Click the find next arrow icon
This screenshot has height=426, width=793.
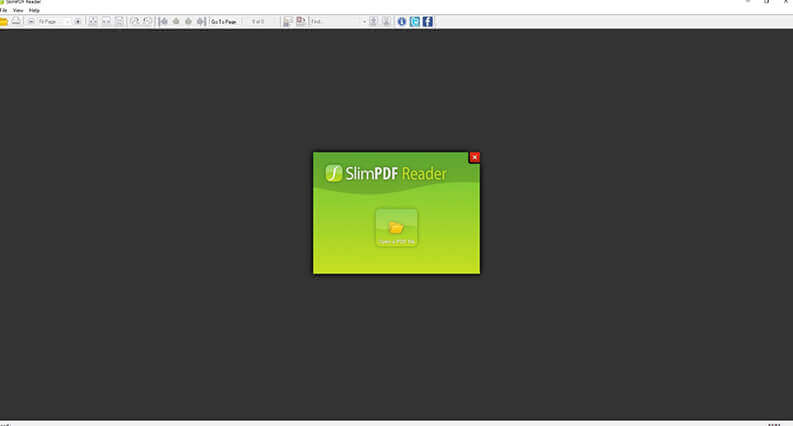click(386, 21)
